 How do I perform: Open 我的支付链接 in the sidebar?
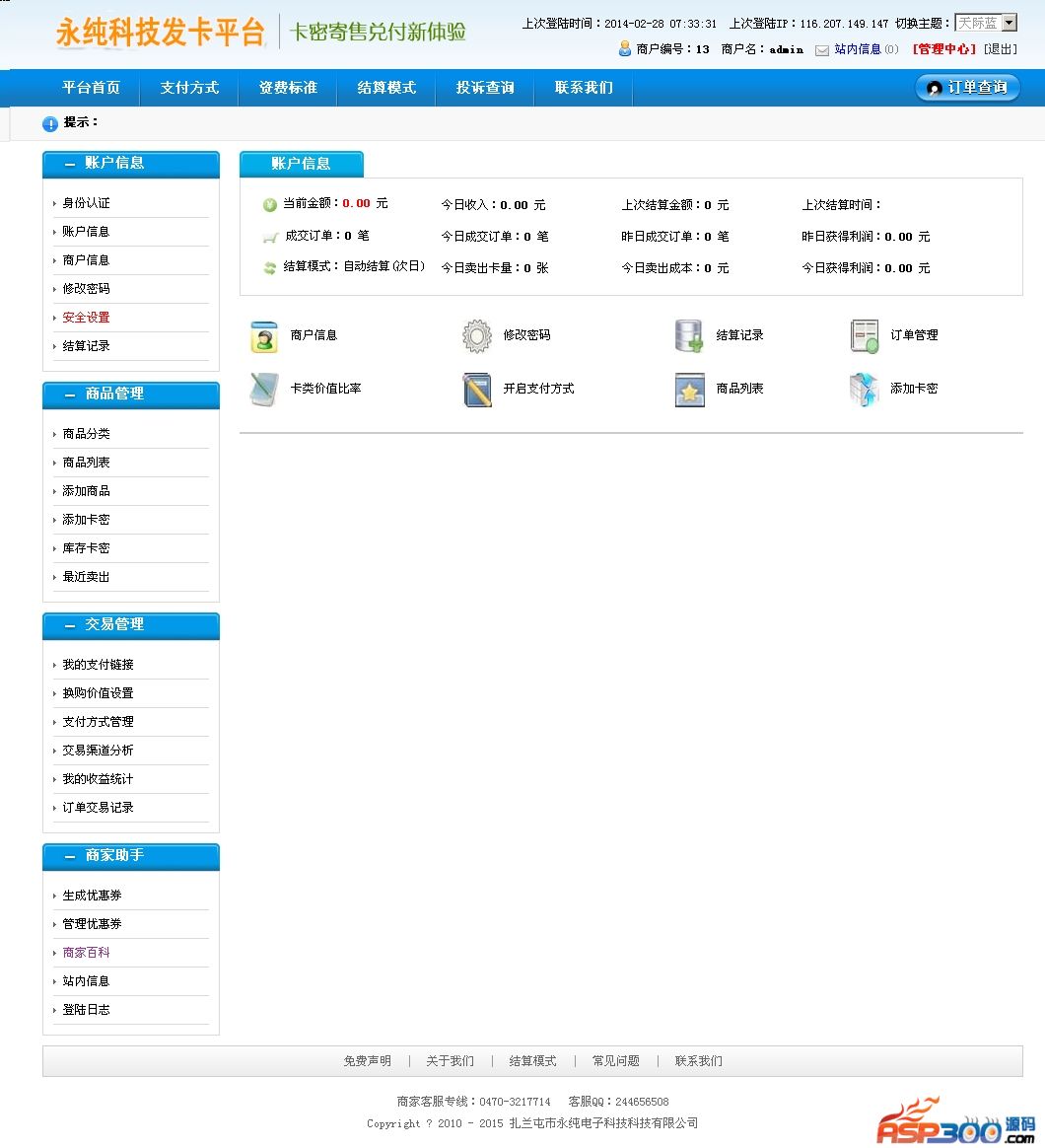(98, 664)
